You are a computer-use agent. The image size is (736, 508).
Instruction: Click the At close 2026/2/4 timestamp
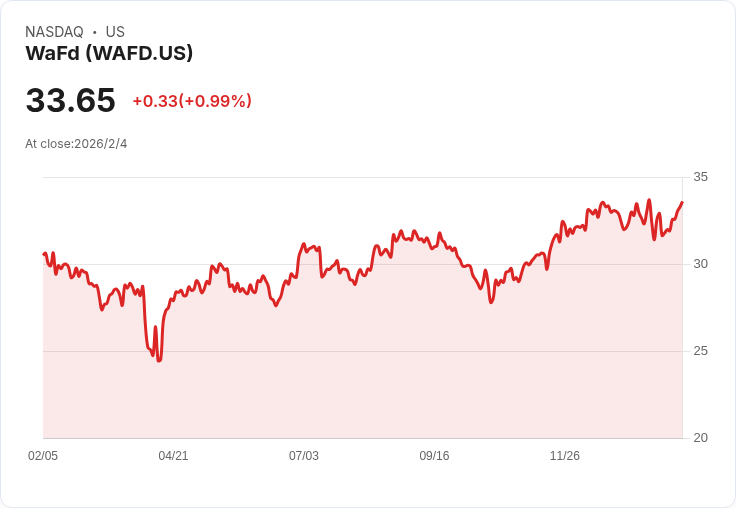coord(76,143)
